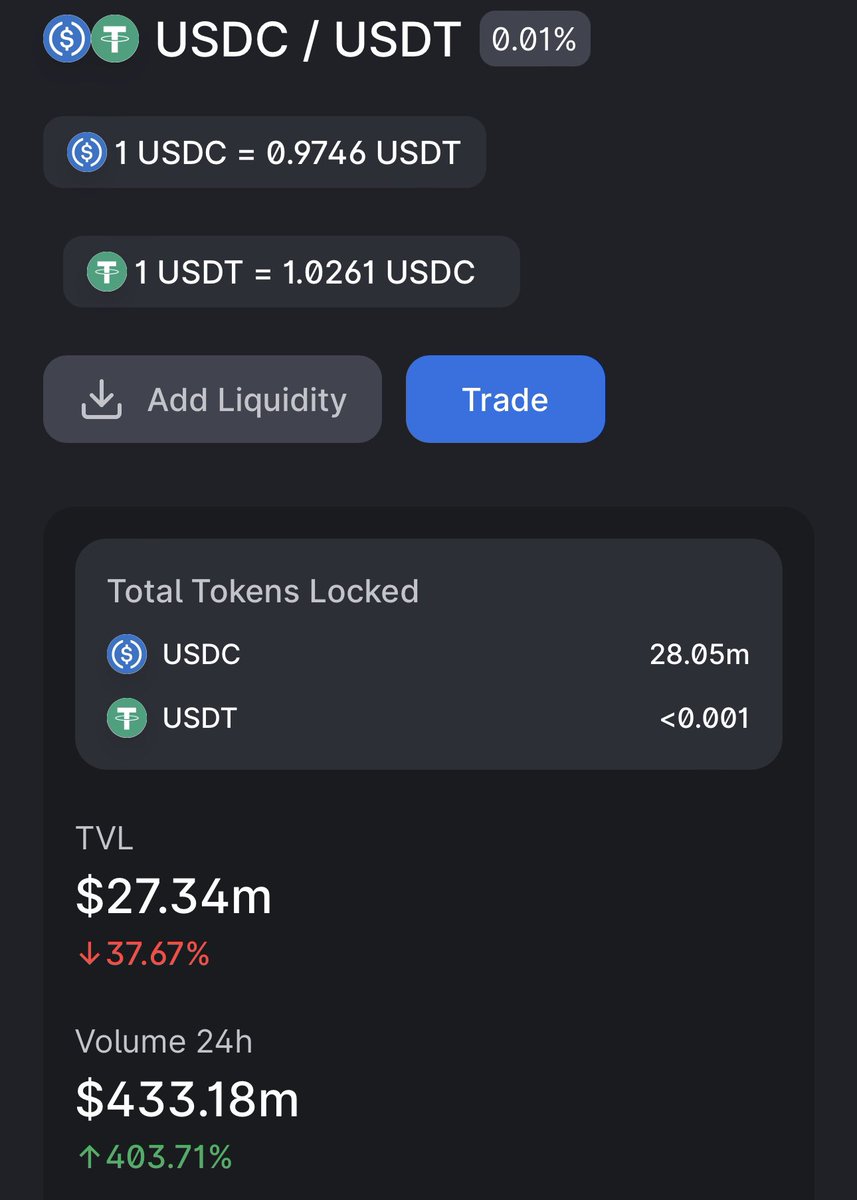Click the USDT logo in the pool title

coord(115,39)
